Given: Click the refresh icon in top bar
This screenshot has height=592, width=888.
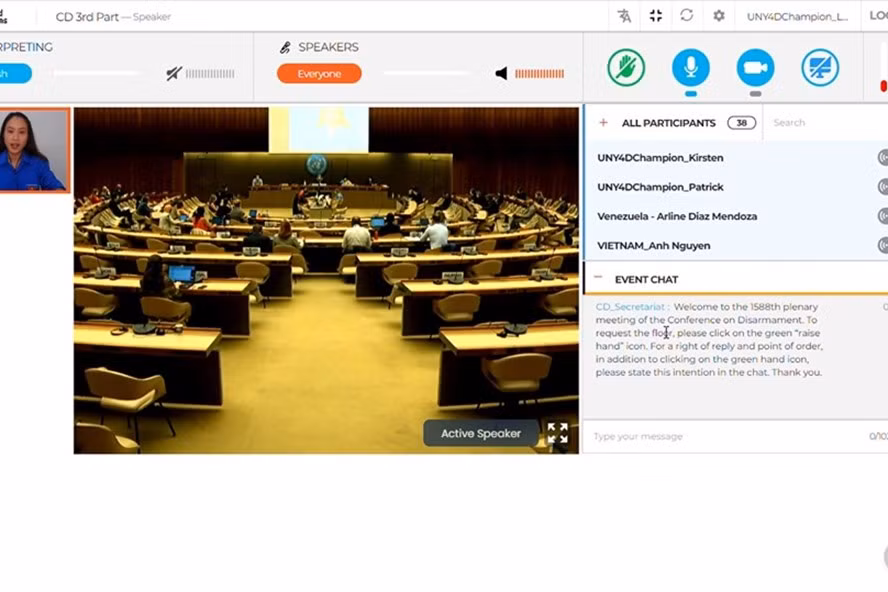Looking at the screenshot, I should tap(686, 16).
